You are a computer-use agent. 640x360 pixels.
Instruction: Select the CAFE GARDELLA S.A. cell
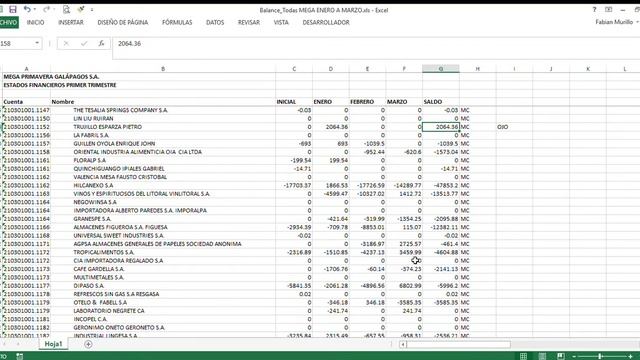click(163, 269)
